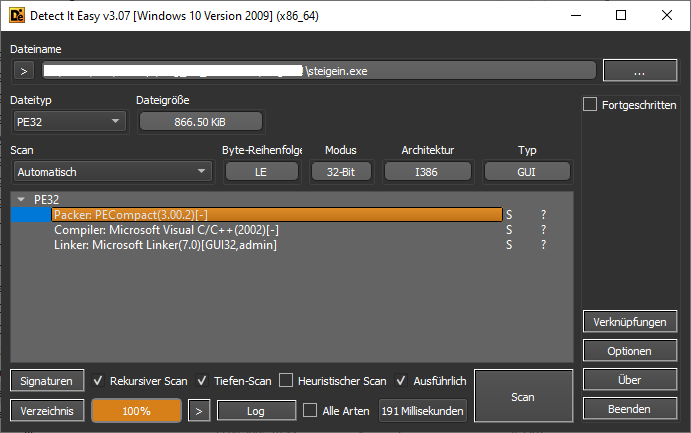Open the Optionen dialog
691x433 pixels.
[x=629, y=351]
